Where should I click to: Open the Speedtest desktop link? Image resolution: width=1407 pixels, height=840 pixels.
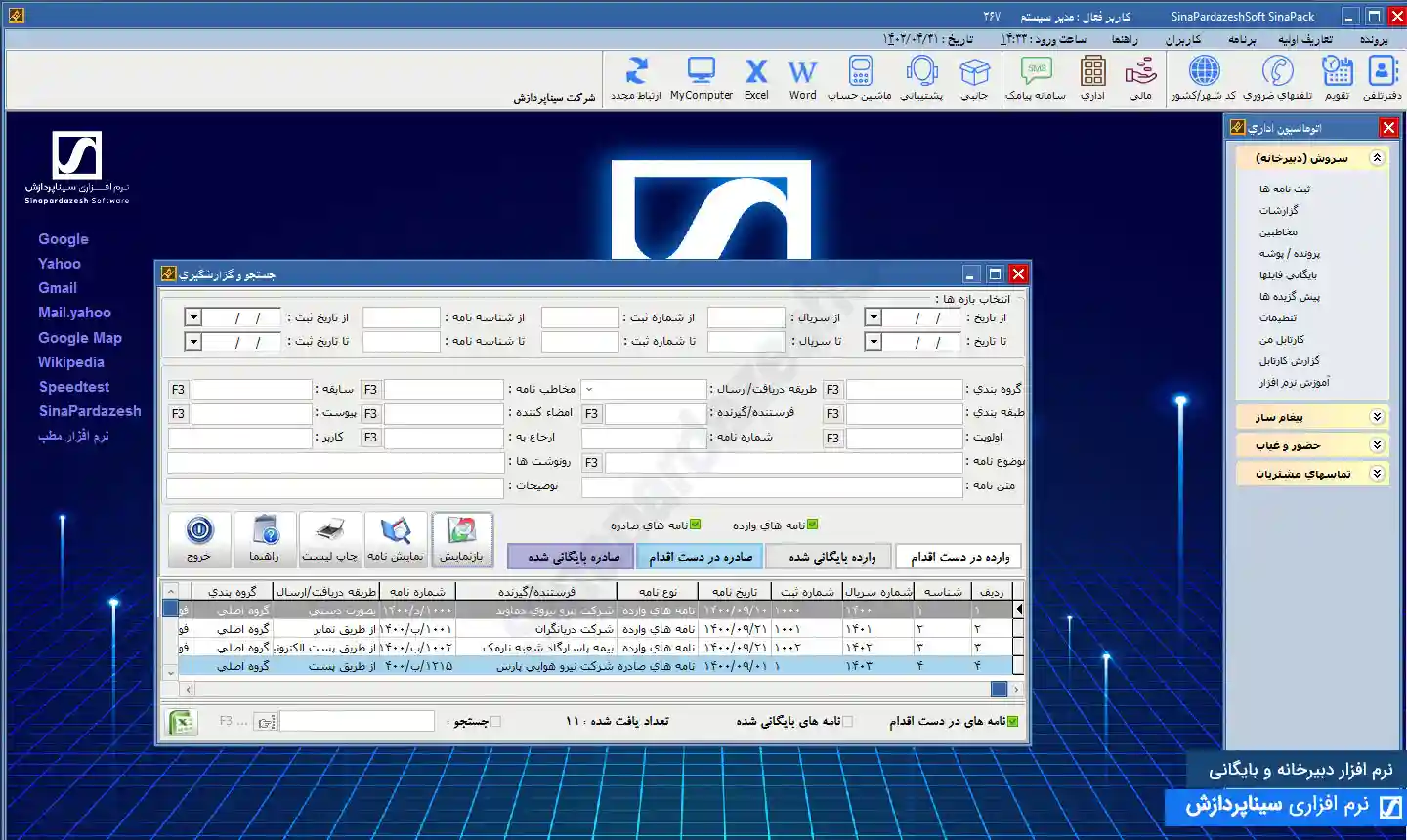pyautogui.click(x=74, y=387)
